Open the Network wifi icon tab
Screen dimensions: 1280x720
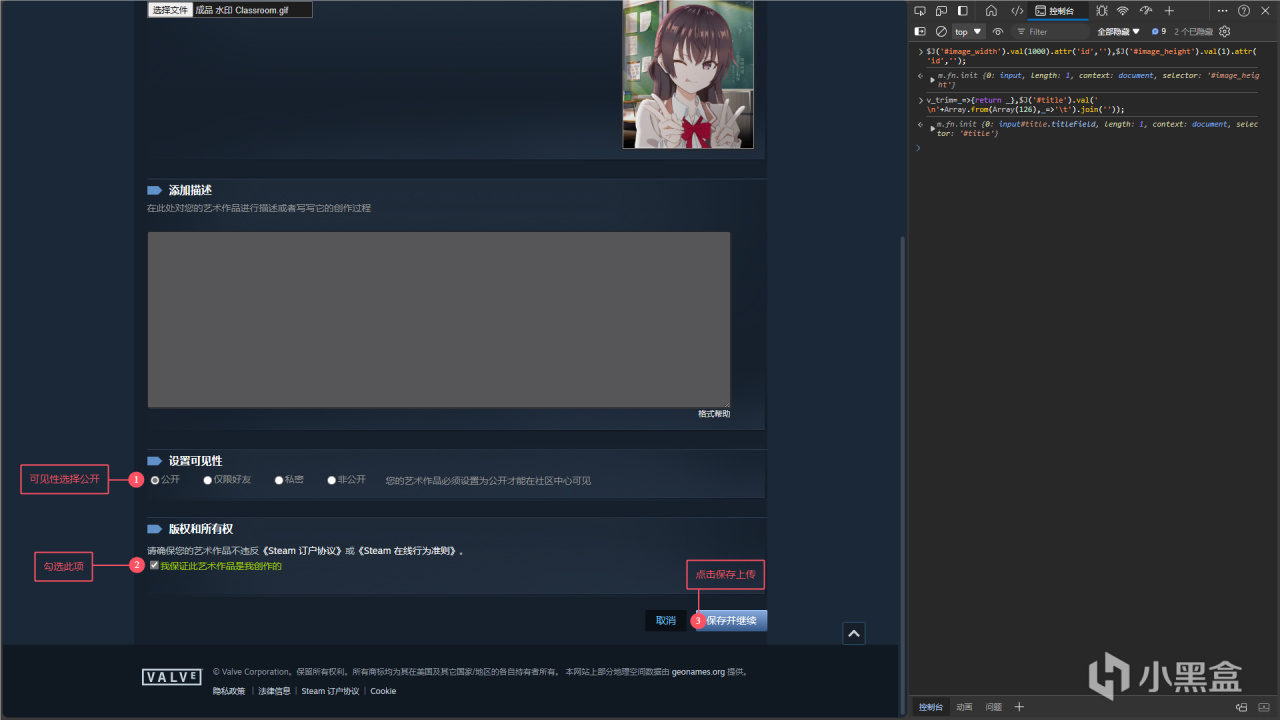click(x=1123, y=11)
